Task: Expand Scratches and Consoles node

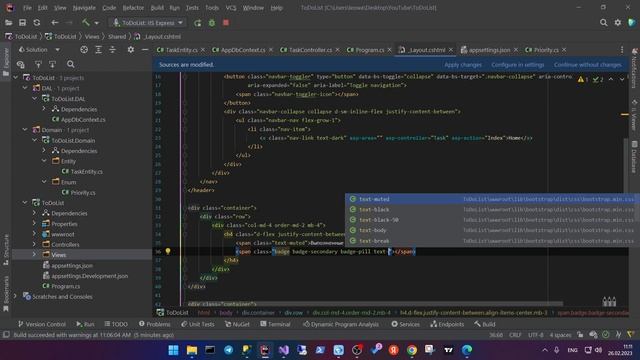Action: click(x=16, y=297)
